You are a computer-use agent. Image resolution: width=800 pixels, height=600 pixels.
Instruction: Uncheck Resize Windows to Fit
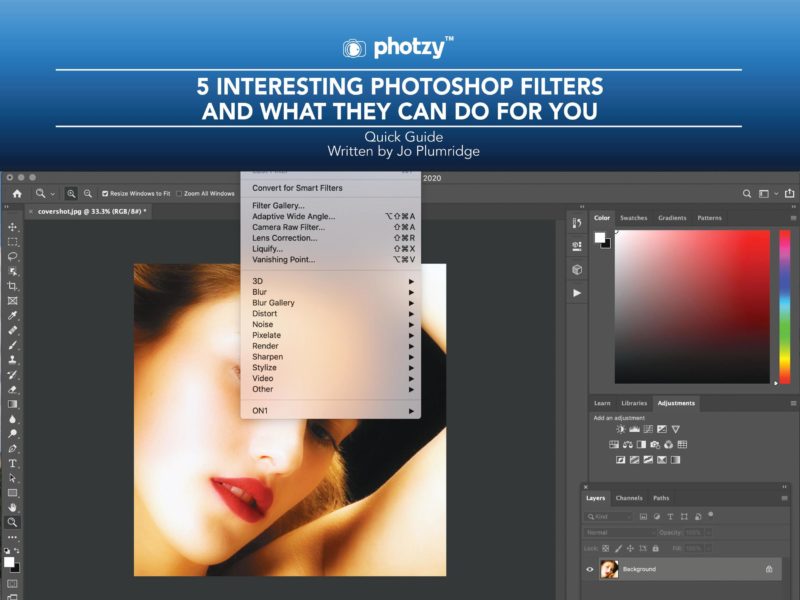tap(106, 193)
